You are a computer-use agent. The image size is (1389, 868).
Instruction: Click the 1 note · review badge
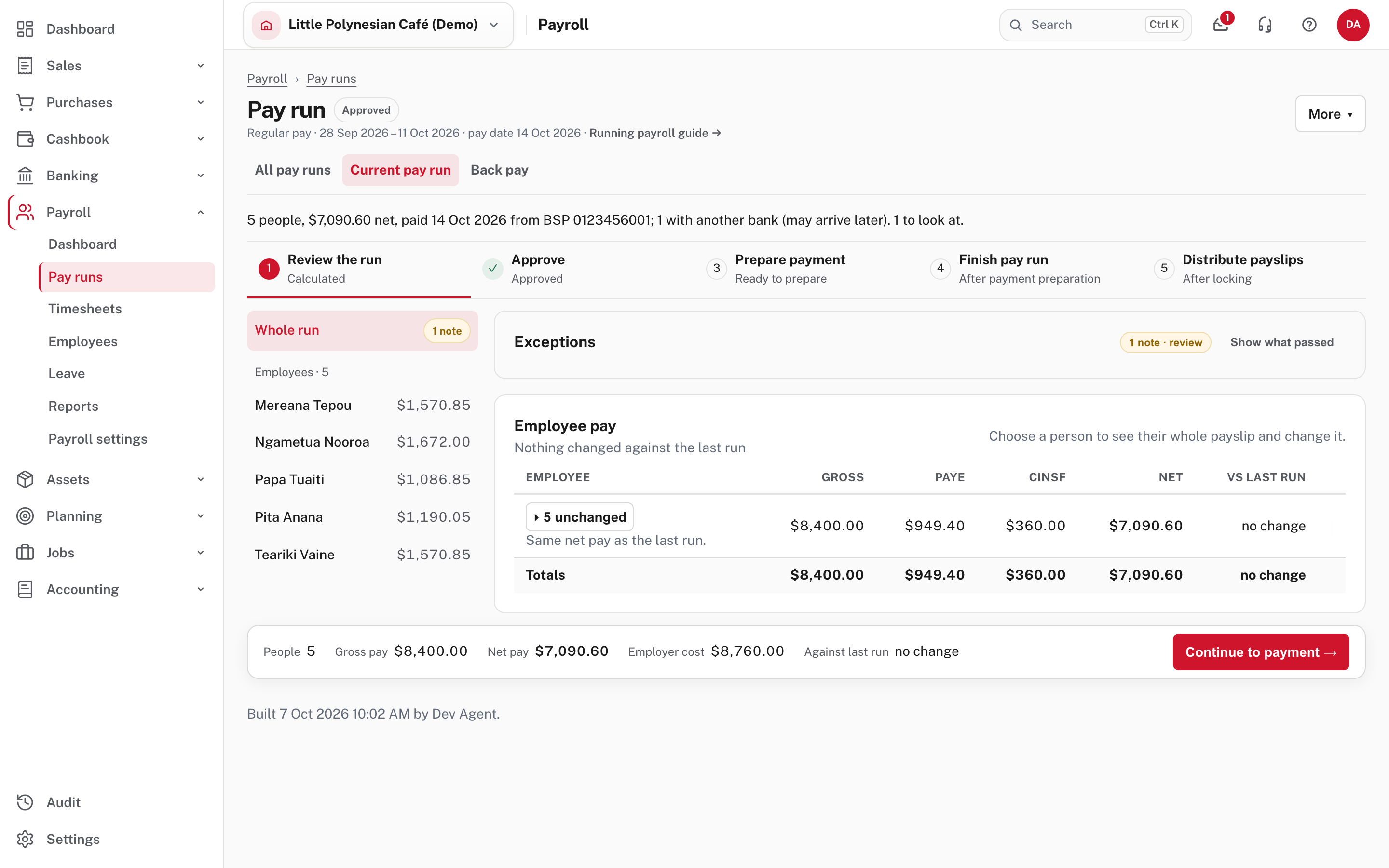pyautogui.click(x=1165, y=343)
